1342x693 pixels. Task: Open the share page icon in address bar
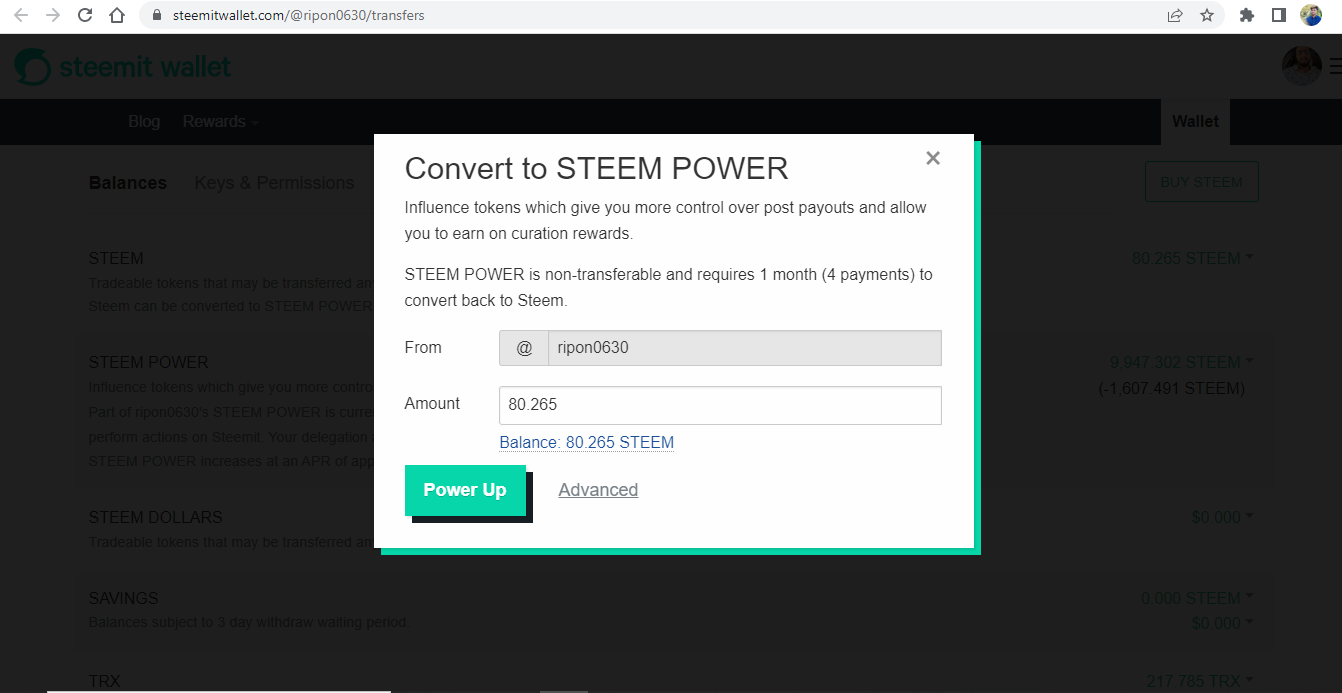tap(1175, 15)
